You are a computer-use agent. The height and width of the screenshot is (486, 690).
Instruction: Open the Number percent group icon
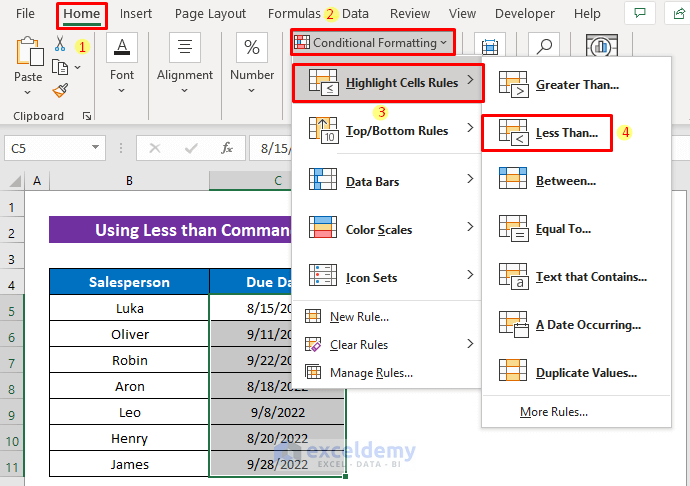pyautogui.click(x=252, y=47)
